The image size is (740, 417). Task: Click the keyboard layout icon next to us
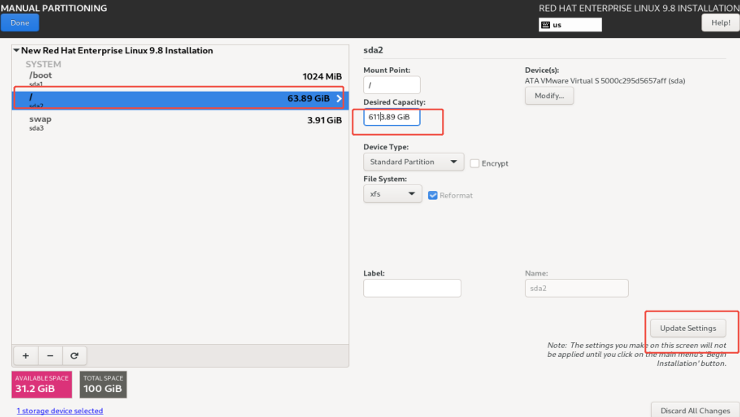click(546, 25)
